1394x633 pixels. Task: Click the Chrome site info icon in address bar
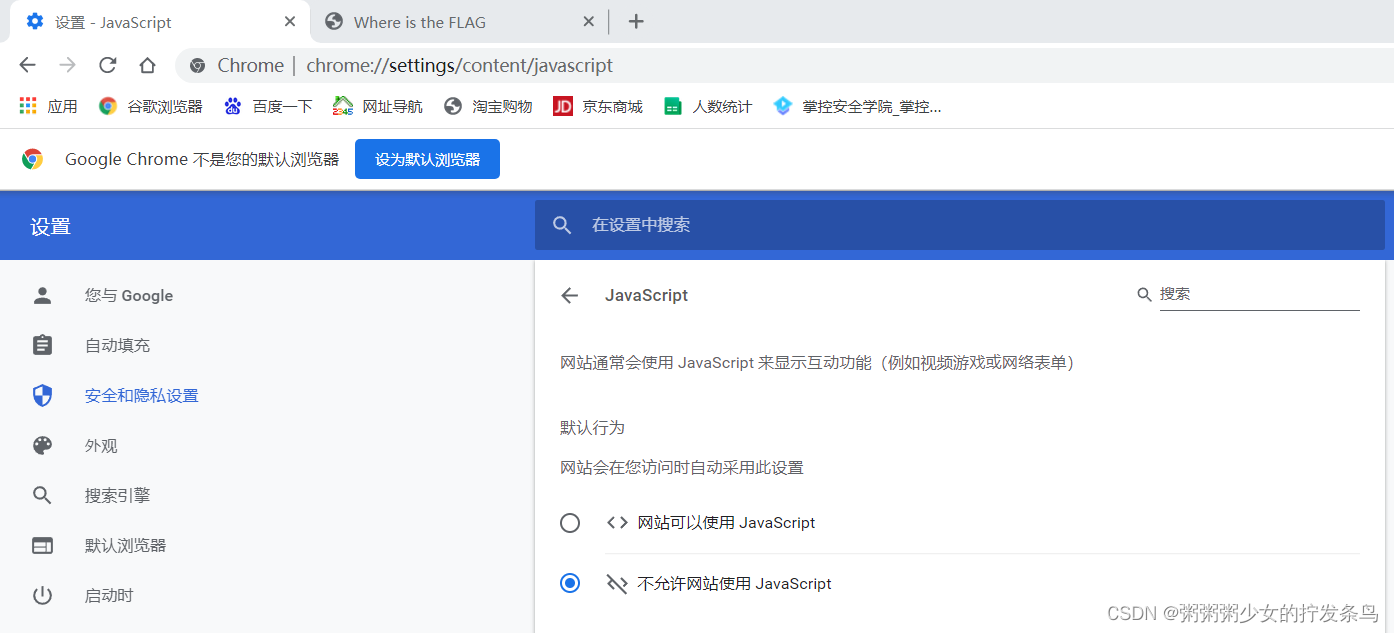(198, 65)
